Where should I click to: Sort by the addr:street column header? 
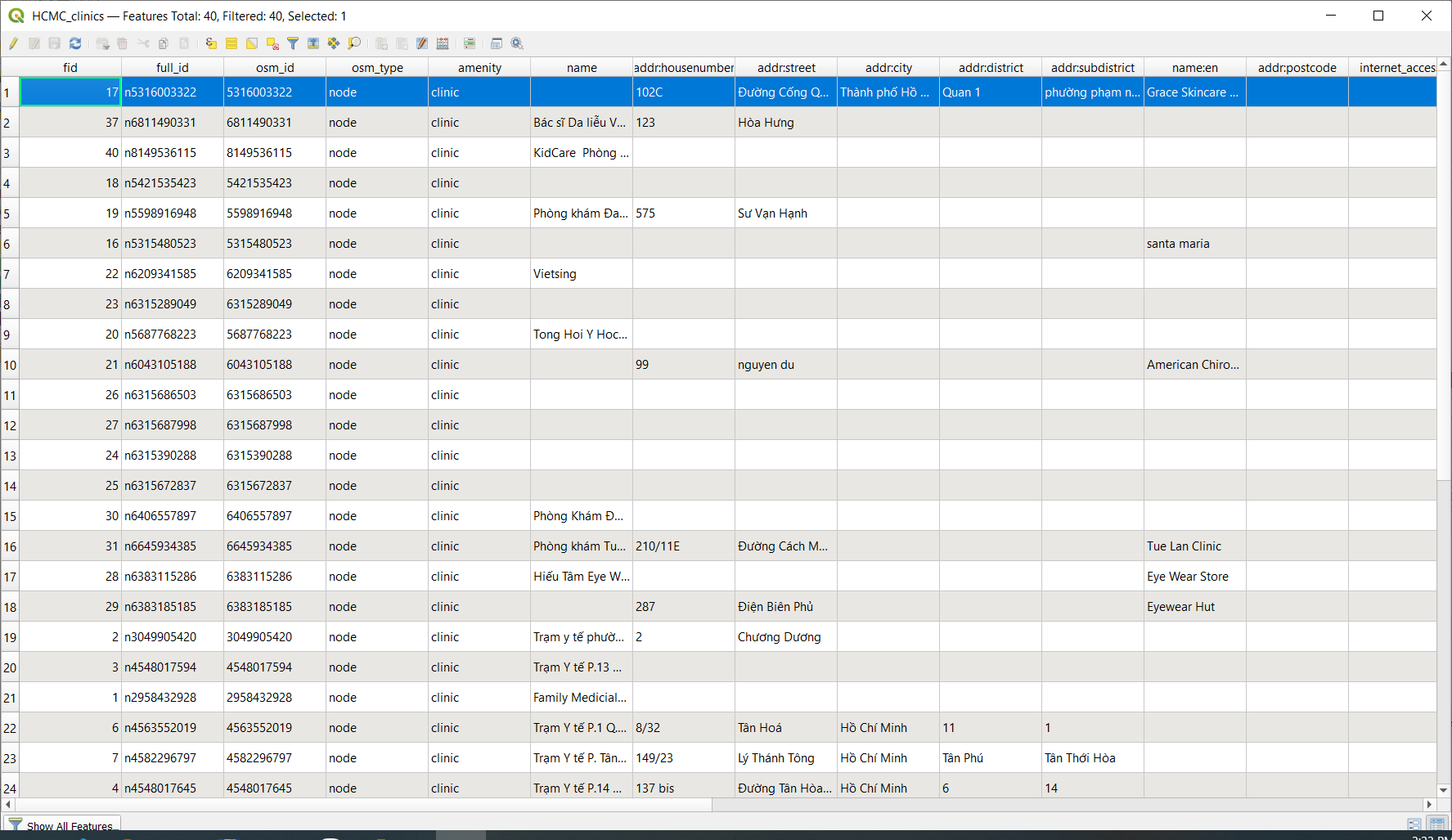[786, 67]
